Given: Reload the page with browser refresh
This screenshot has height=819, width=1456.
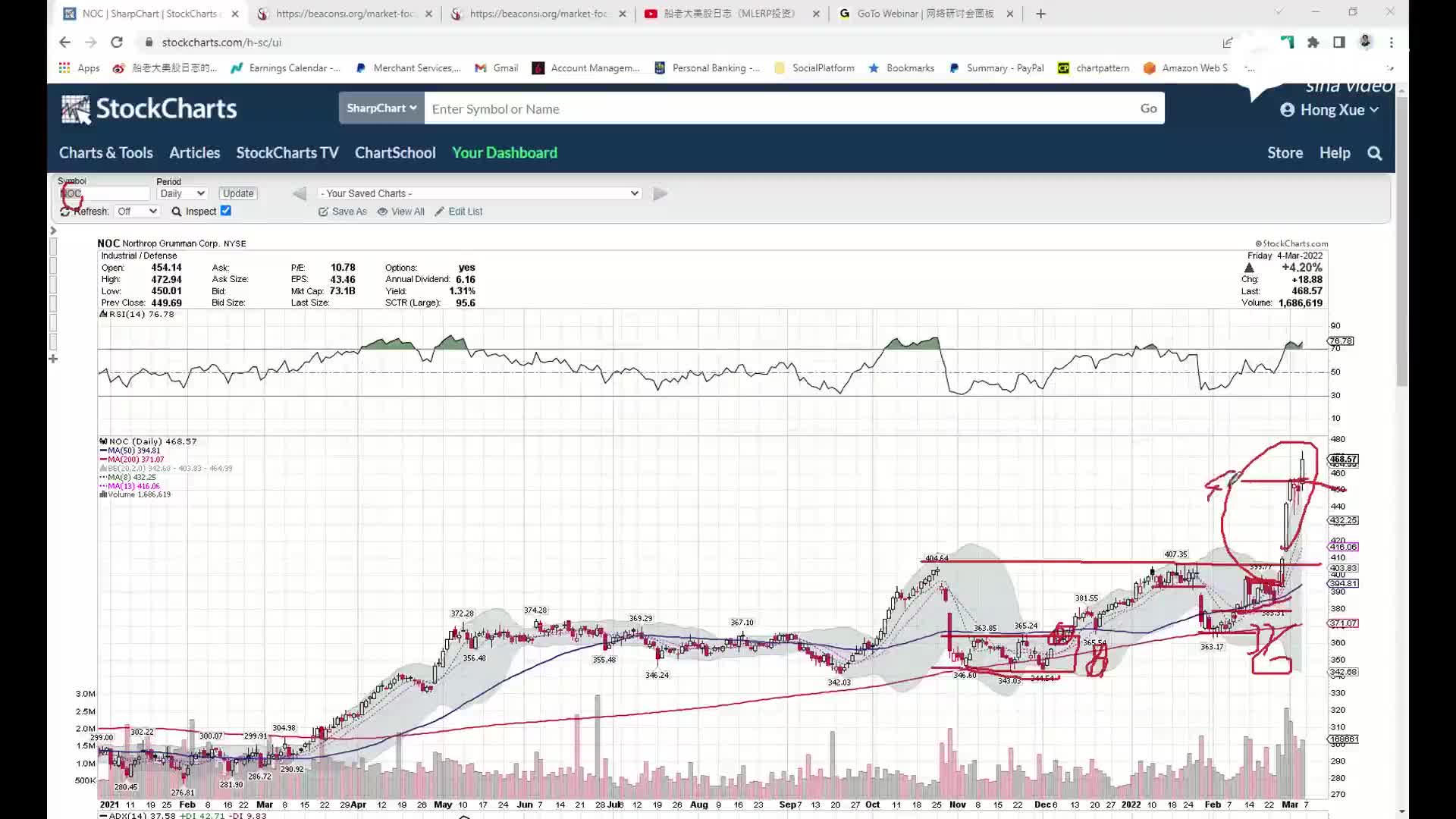Looking at the screenshot, I should click(117, 42).
